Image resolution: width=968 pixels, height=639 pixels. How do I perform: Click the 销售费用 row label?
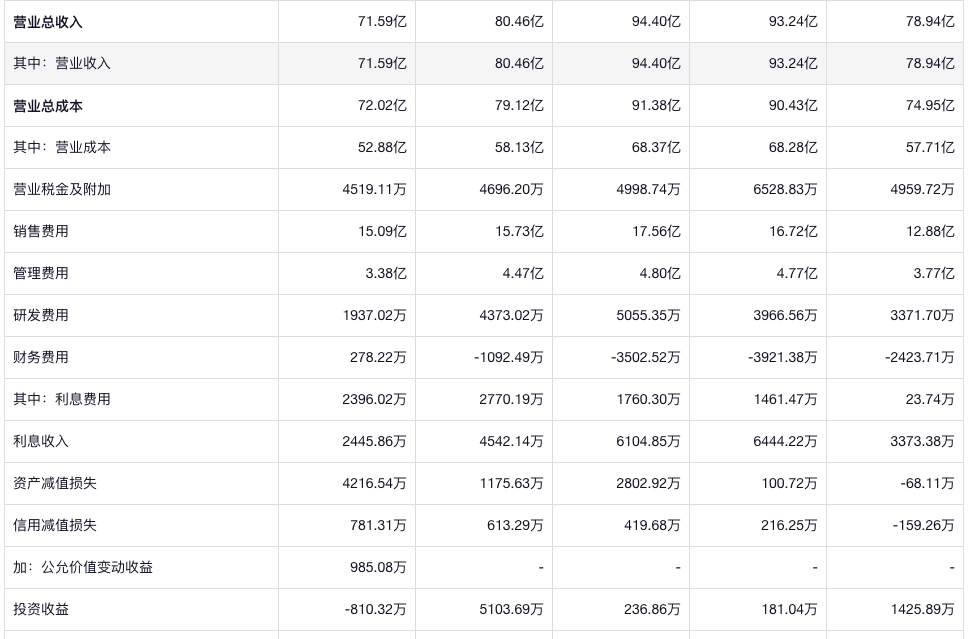[41, 232]
